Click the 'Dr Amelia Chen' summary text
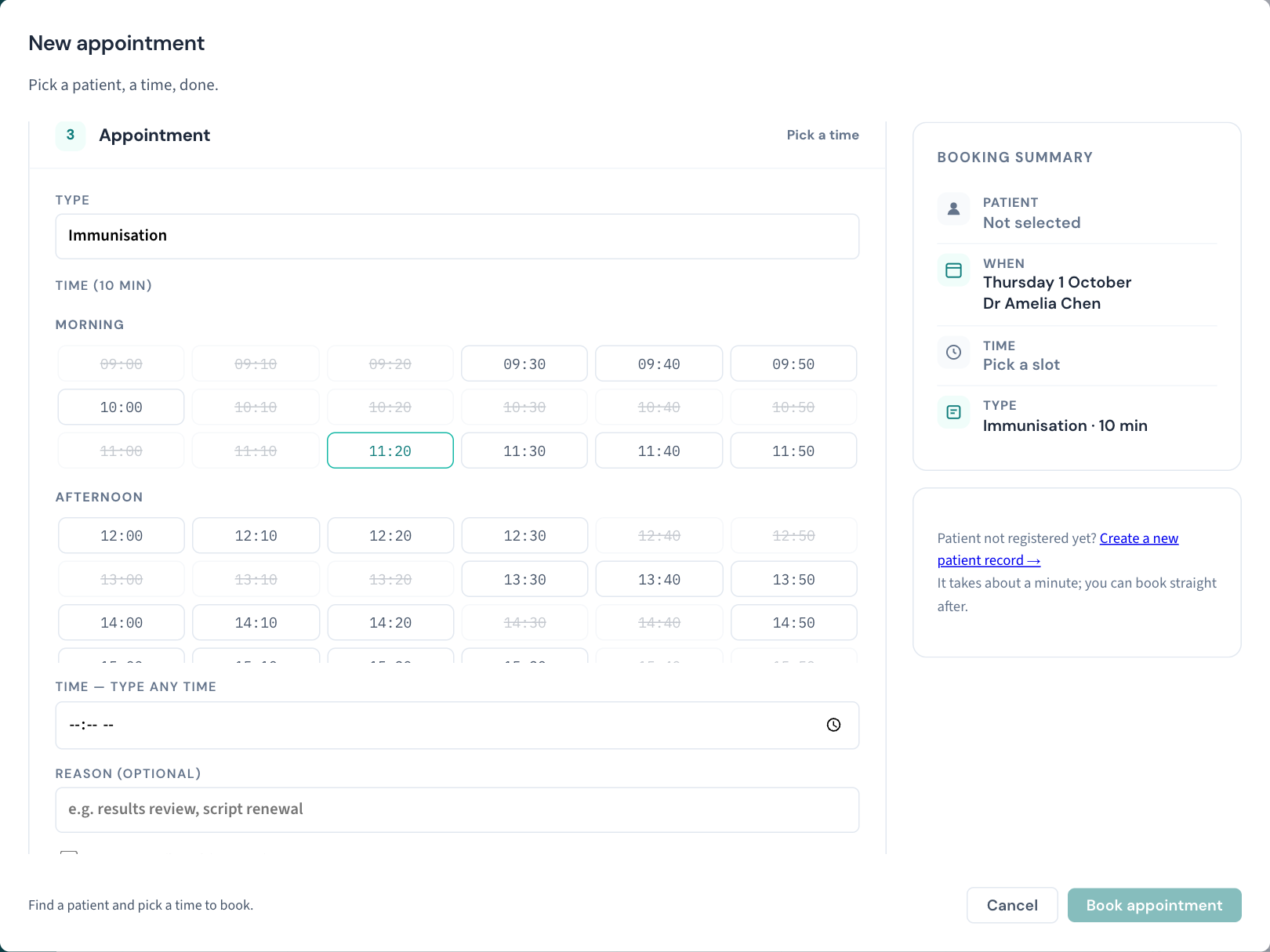The height and width of the screenshot is (952, 1270). click(1042, 303)
